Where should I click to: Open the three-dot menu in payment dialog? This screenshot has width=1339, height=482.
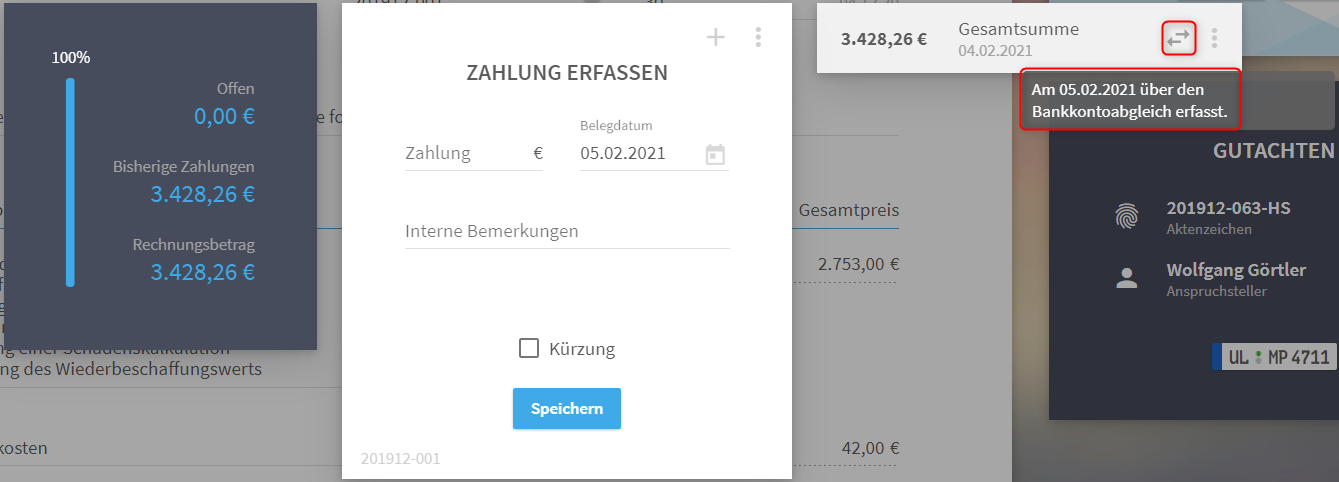(x=758, y=38)
